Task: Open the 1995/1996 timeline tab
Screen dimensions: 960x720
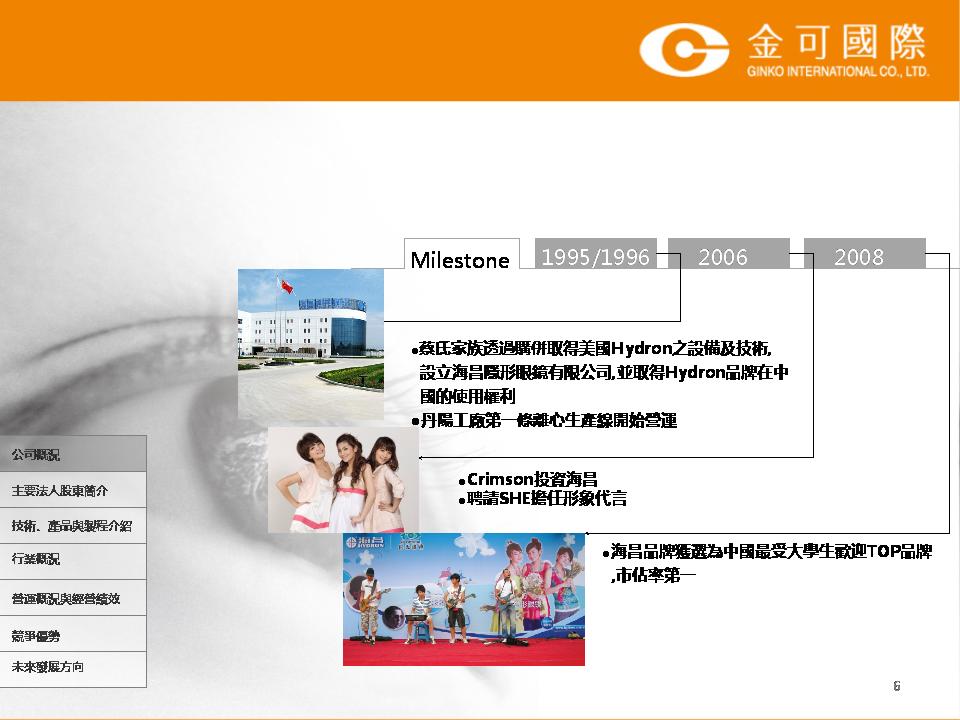Action: click(596, 253)
